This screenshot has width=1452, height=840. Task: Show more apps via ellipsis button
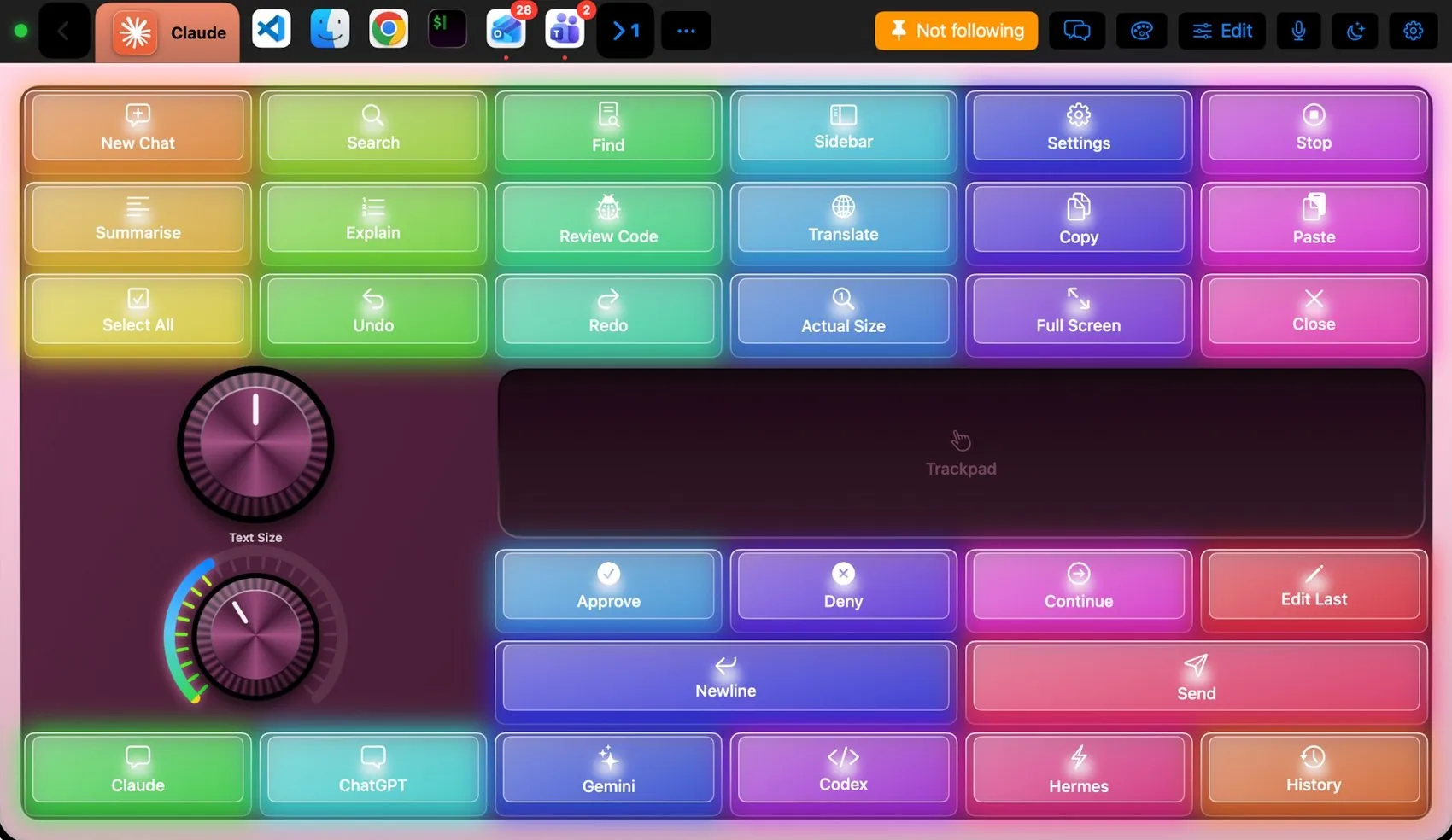click(x=686, y=31)
